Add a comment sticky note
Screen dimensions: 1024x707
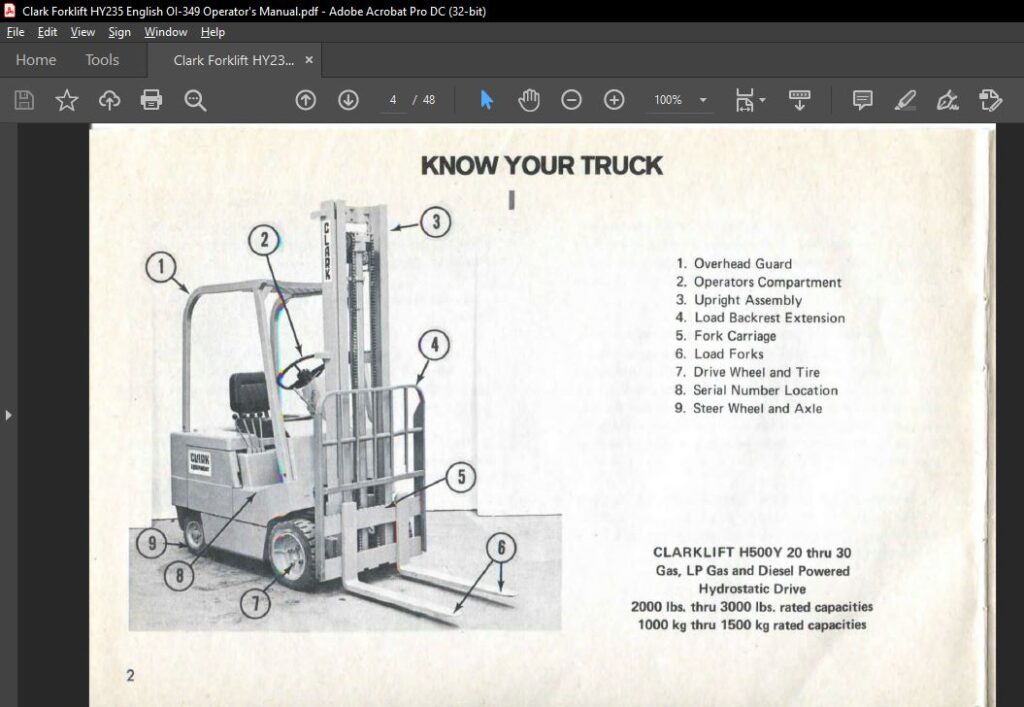point(862,100)
